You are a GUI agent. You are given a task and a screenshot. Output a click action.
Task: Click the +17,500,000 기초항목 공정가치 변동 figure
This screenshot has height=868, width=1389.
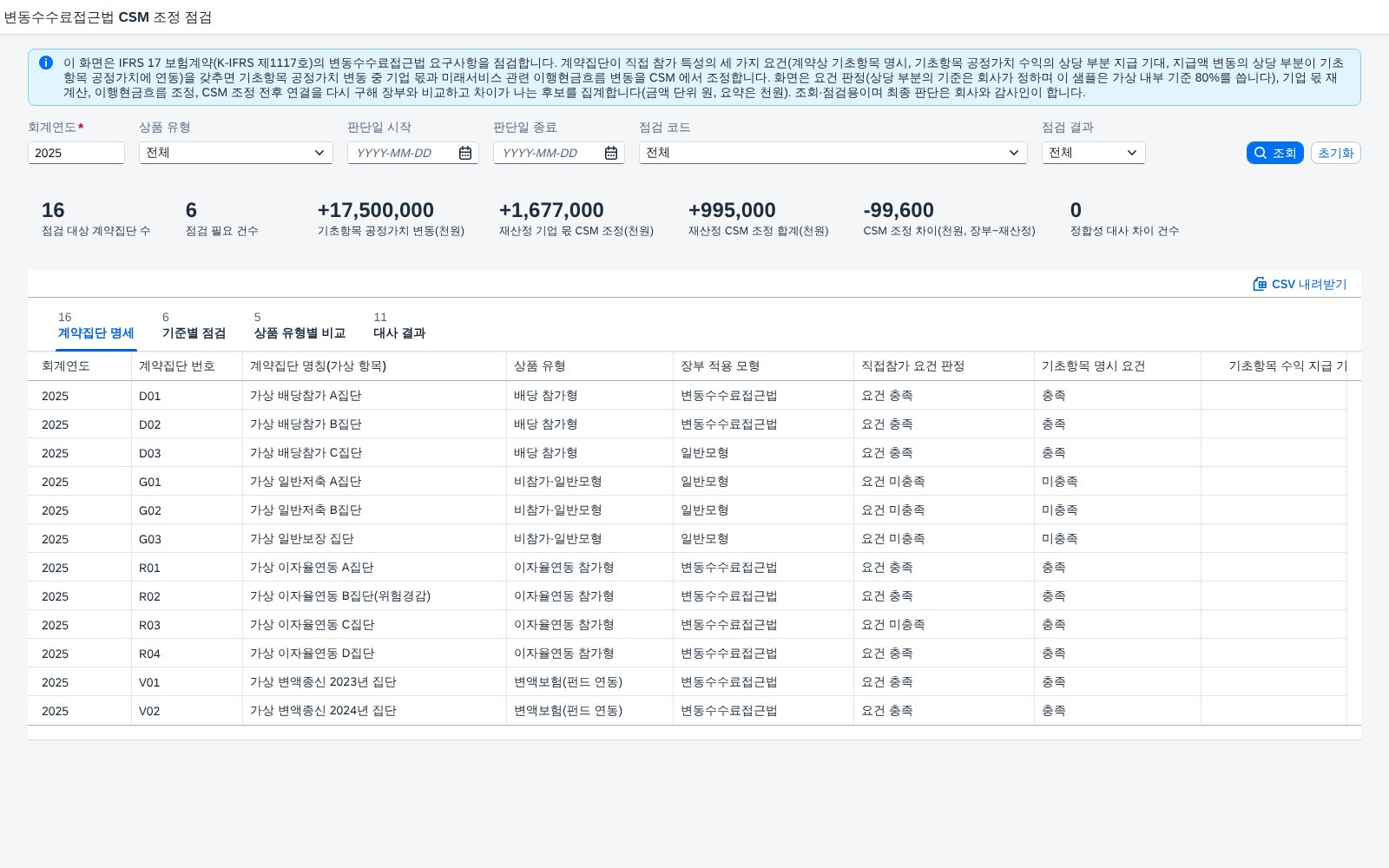[x=376, y=210]
